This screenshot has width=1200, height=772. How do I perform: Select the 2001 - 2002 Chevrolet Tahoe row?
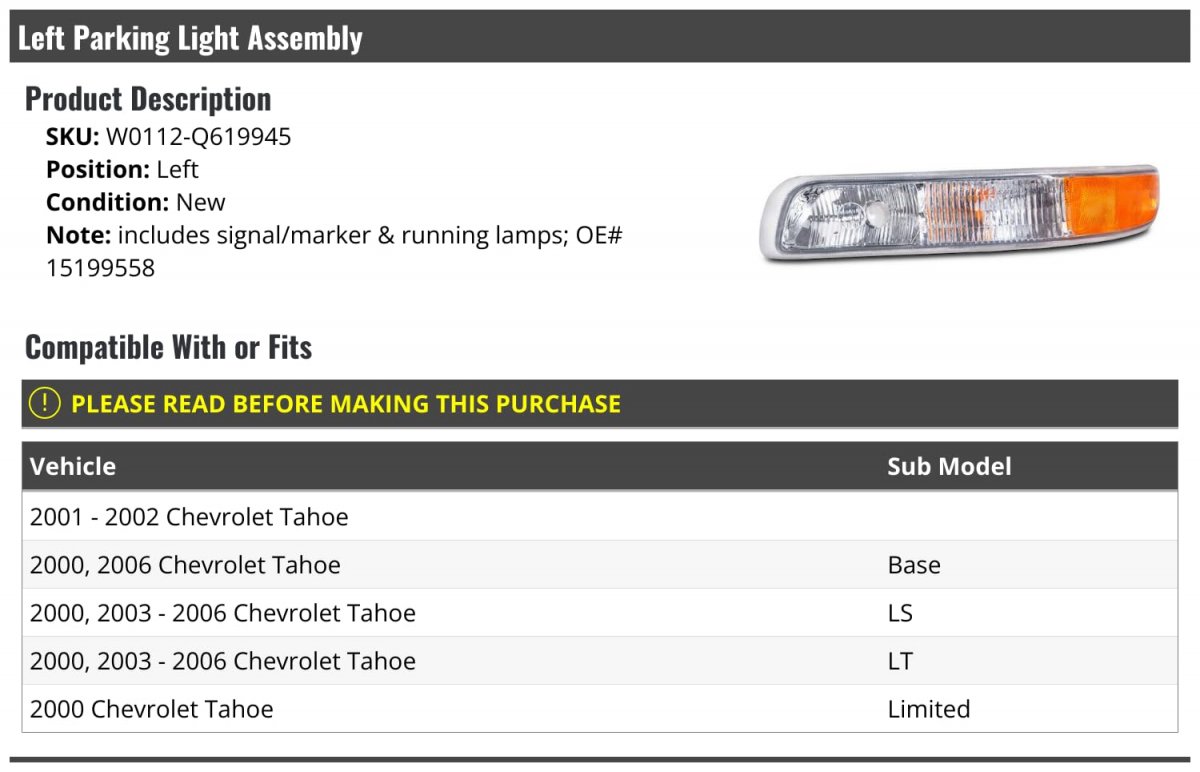click(x=189, y=517)
